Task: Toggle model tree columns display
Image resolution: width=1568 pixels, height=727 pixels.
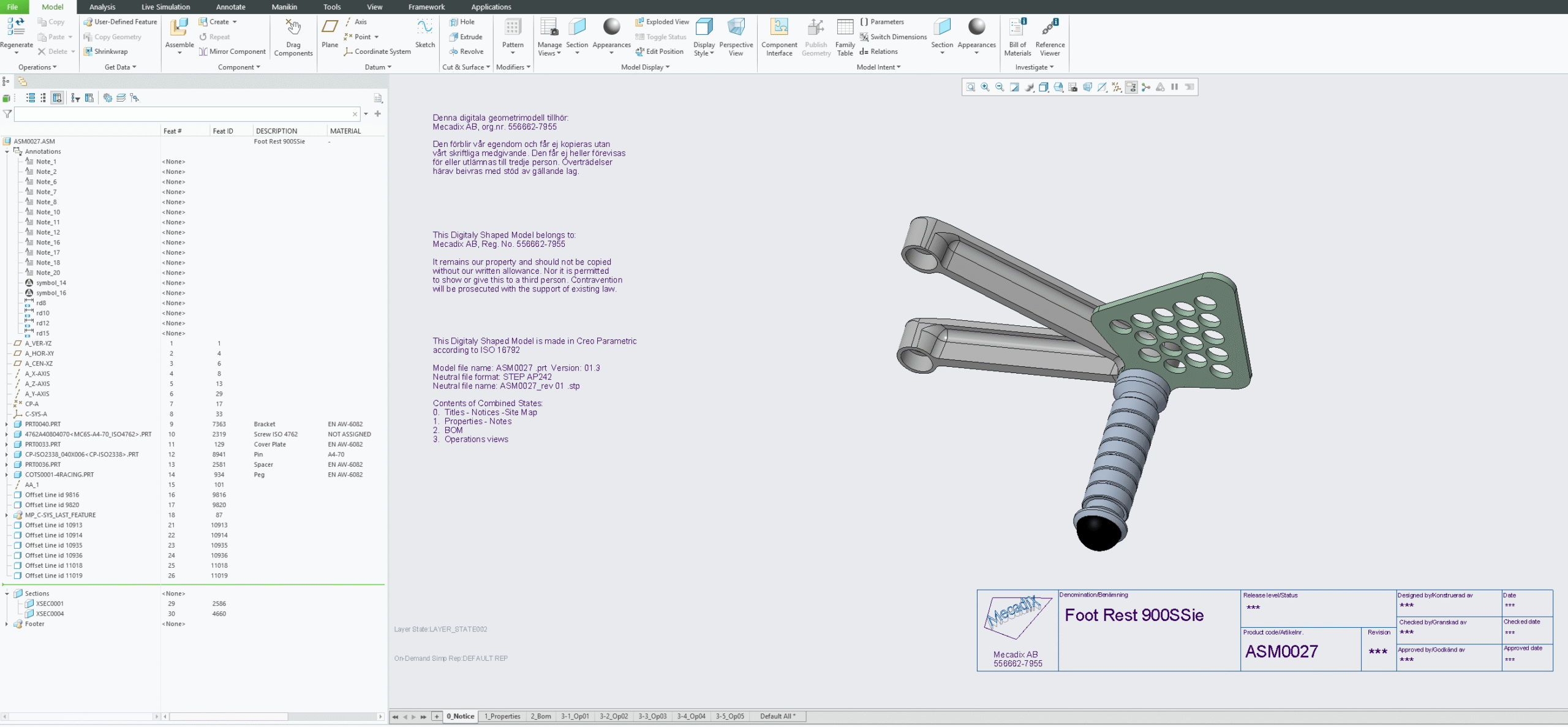Action: (57, 98)
